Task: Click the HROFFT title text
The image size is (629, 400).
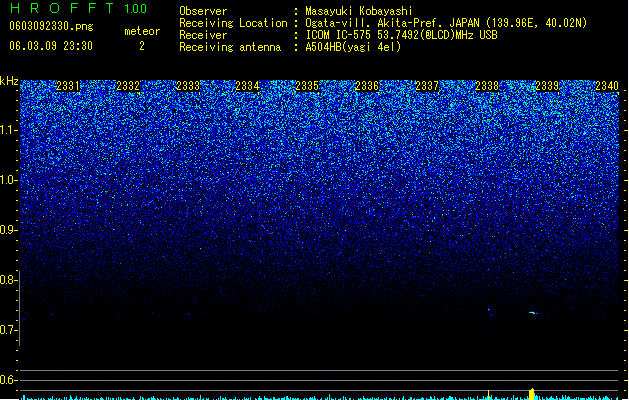Action: (x=61, y=8)
